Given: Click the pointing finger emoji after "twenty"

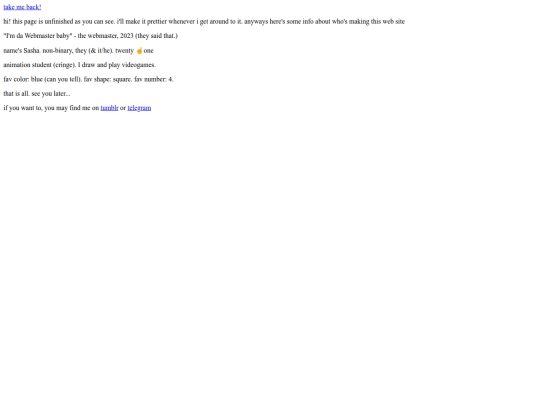Looking at the screenshot, I should pos(139,51).
